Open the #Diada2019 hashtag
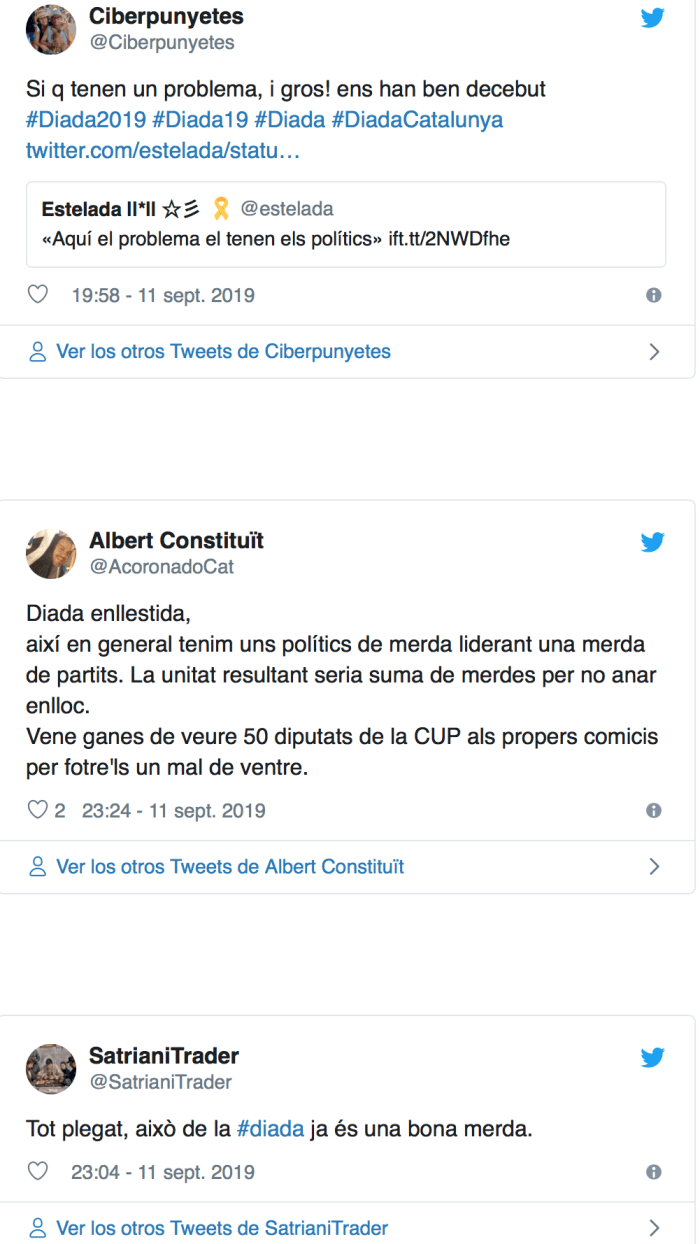The image size is (700, 1244). point(85,120)
